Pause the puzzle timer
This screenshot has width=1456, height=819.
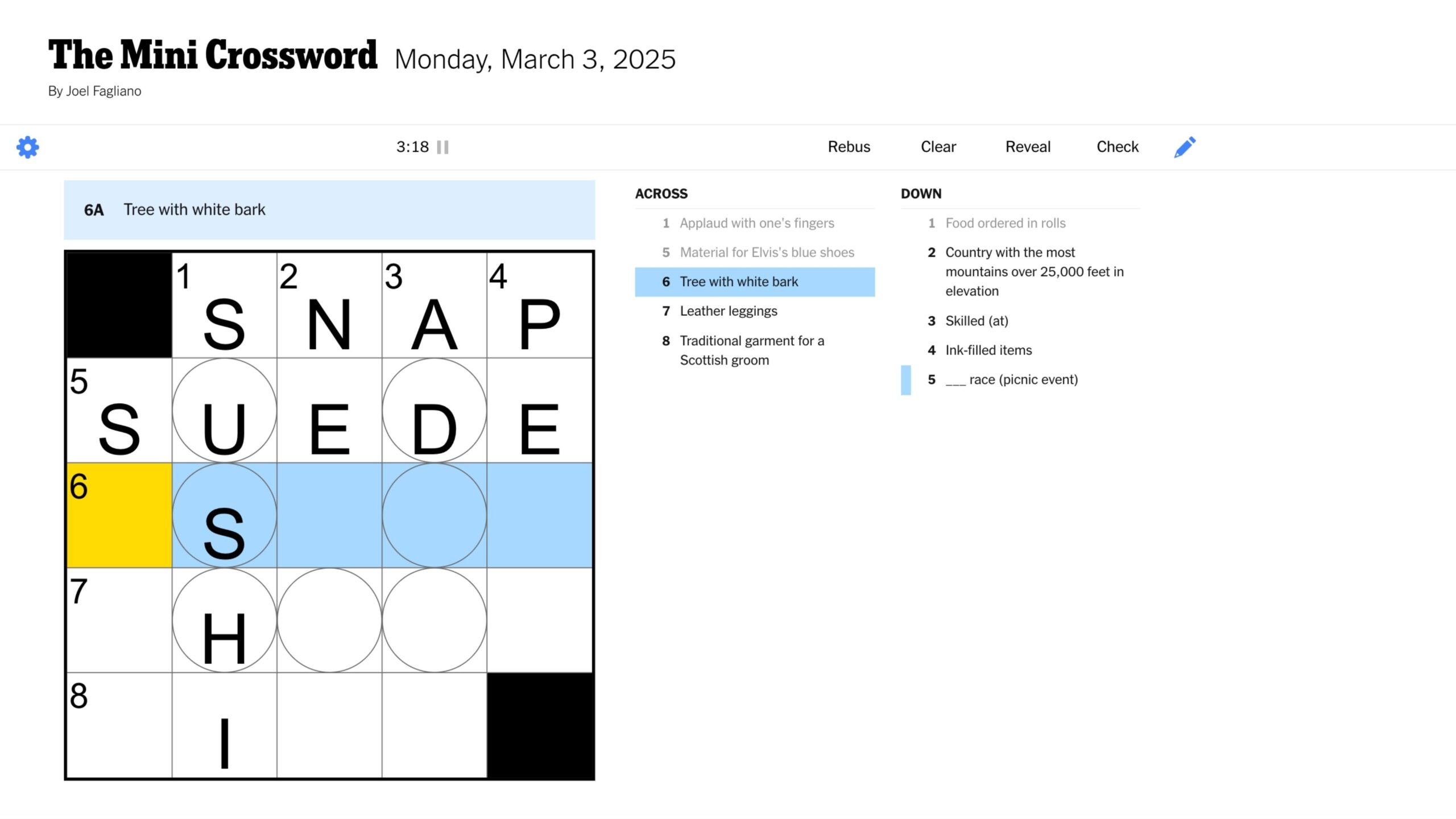tap(442, 147)
